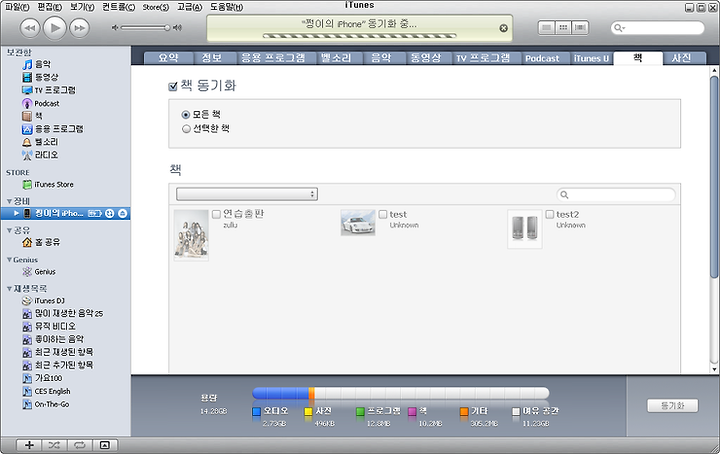Add a new playlist with plus button

point(29,445)
